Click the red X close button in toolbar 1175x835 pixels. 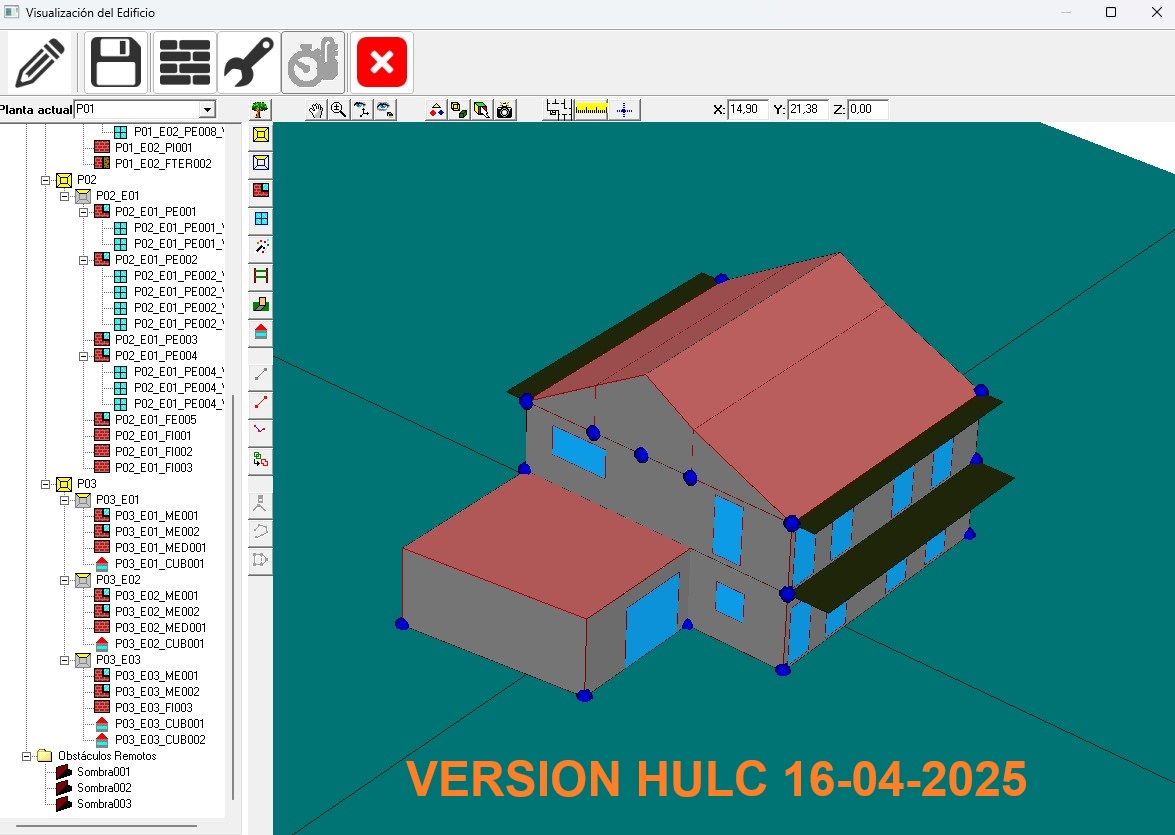click(381, 62)
